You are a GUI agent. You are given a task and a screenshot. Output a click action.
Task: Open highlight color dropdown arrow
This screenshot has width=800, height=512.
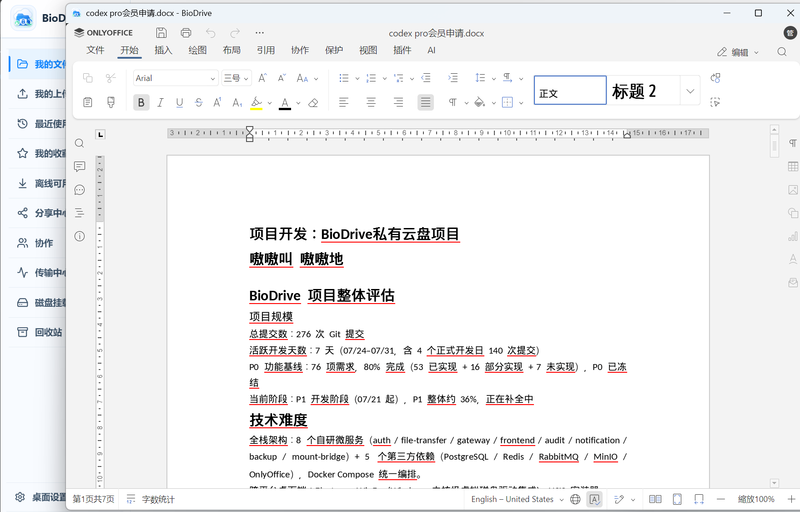269,103
